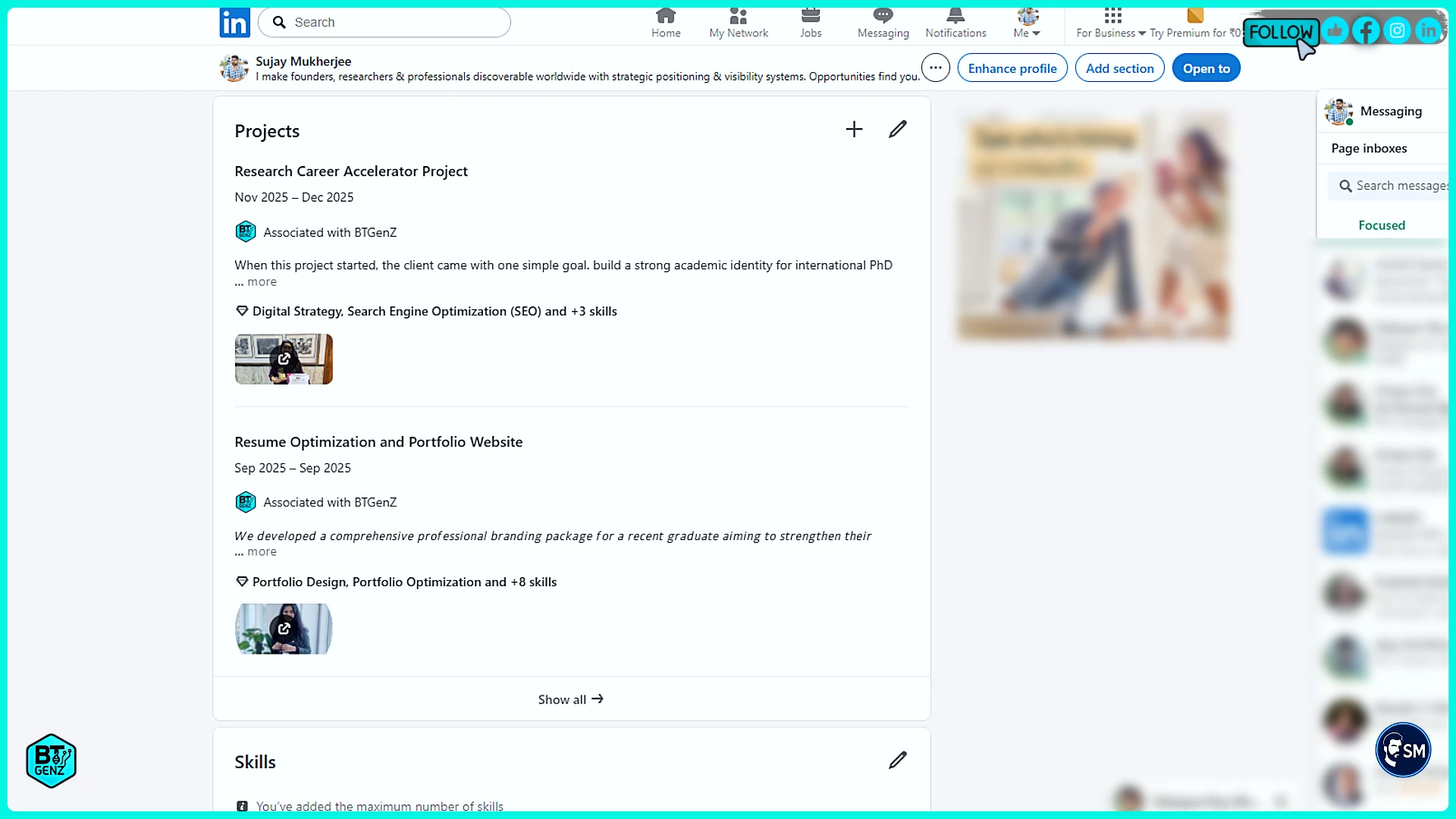Edit Skills section with pencil icon

pos(897,761)
